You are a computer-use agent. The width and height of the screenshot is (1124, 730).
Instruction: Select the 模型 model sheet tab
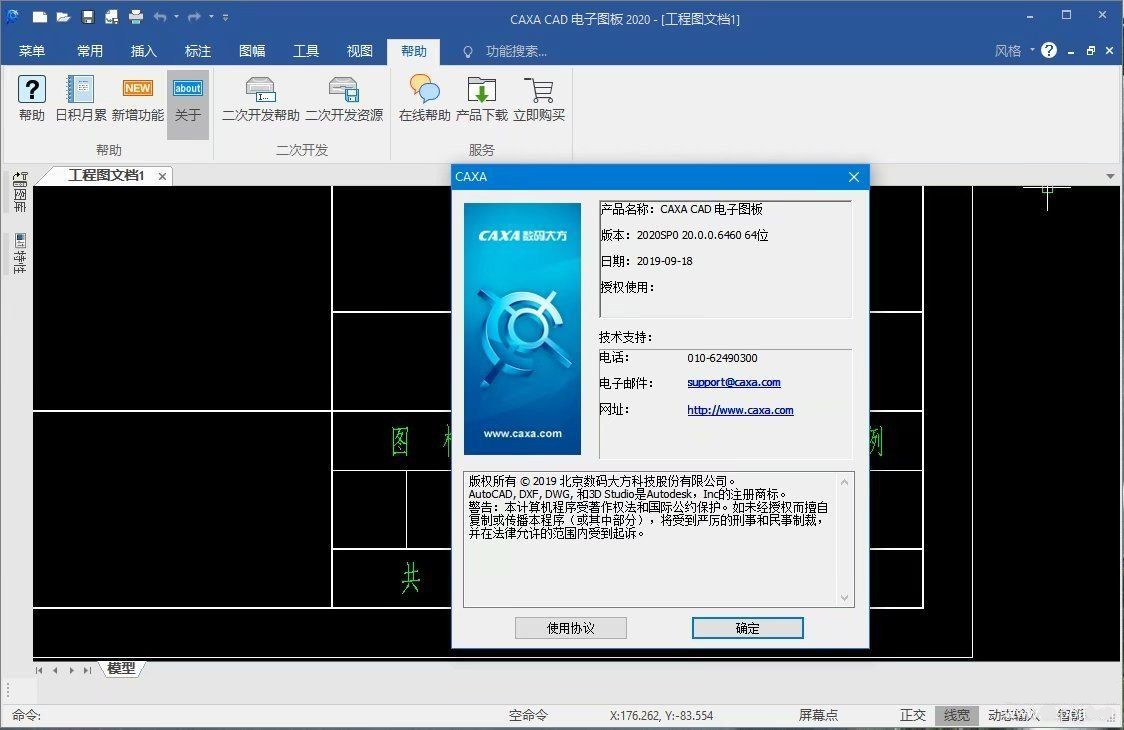[121, 668]
